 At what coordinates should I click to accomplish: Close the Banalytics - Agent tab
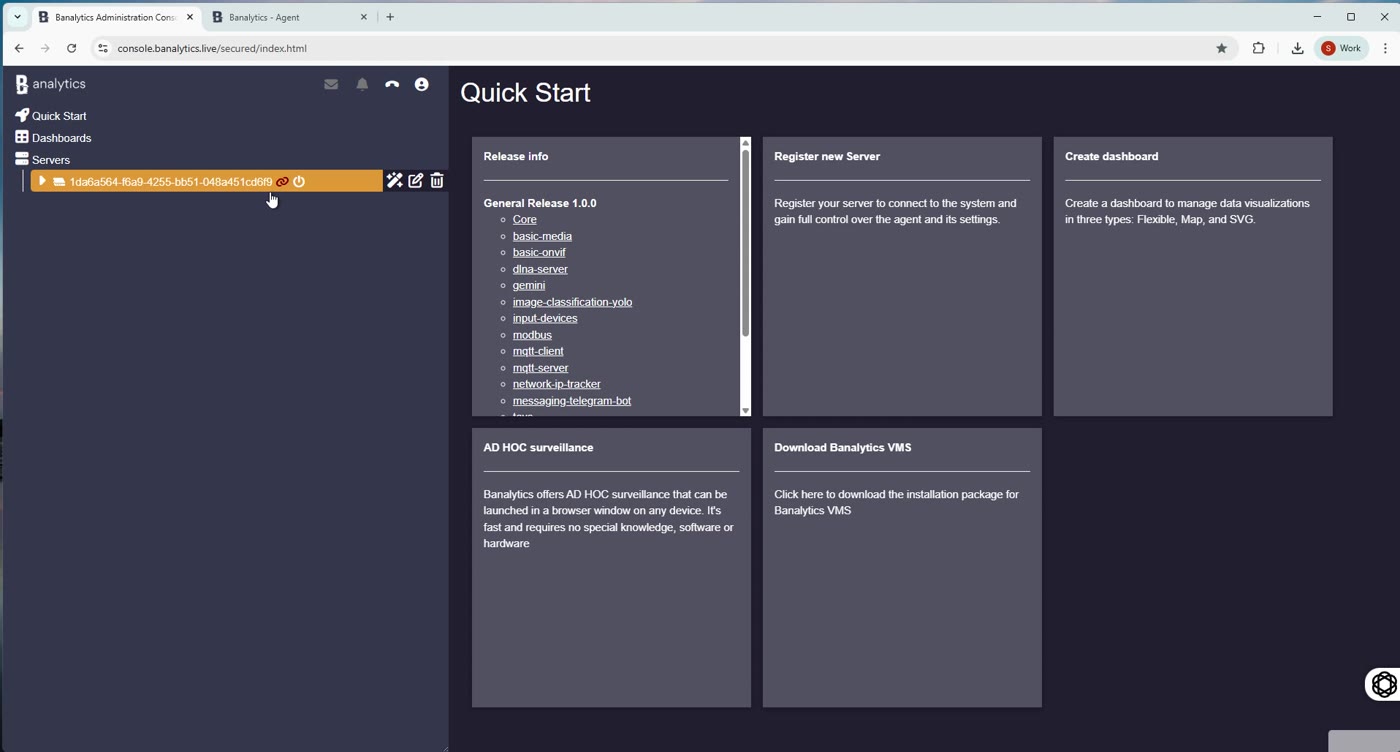[364, 17]
